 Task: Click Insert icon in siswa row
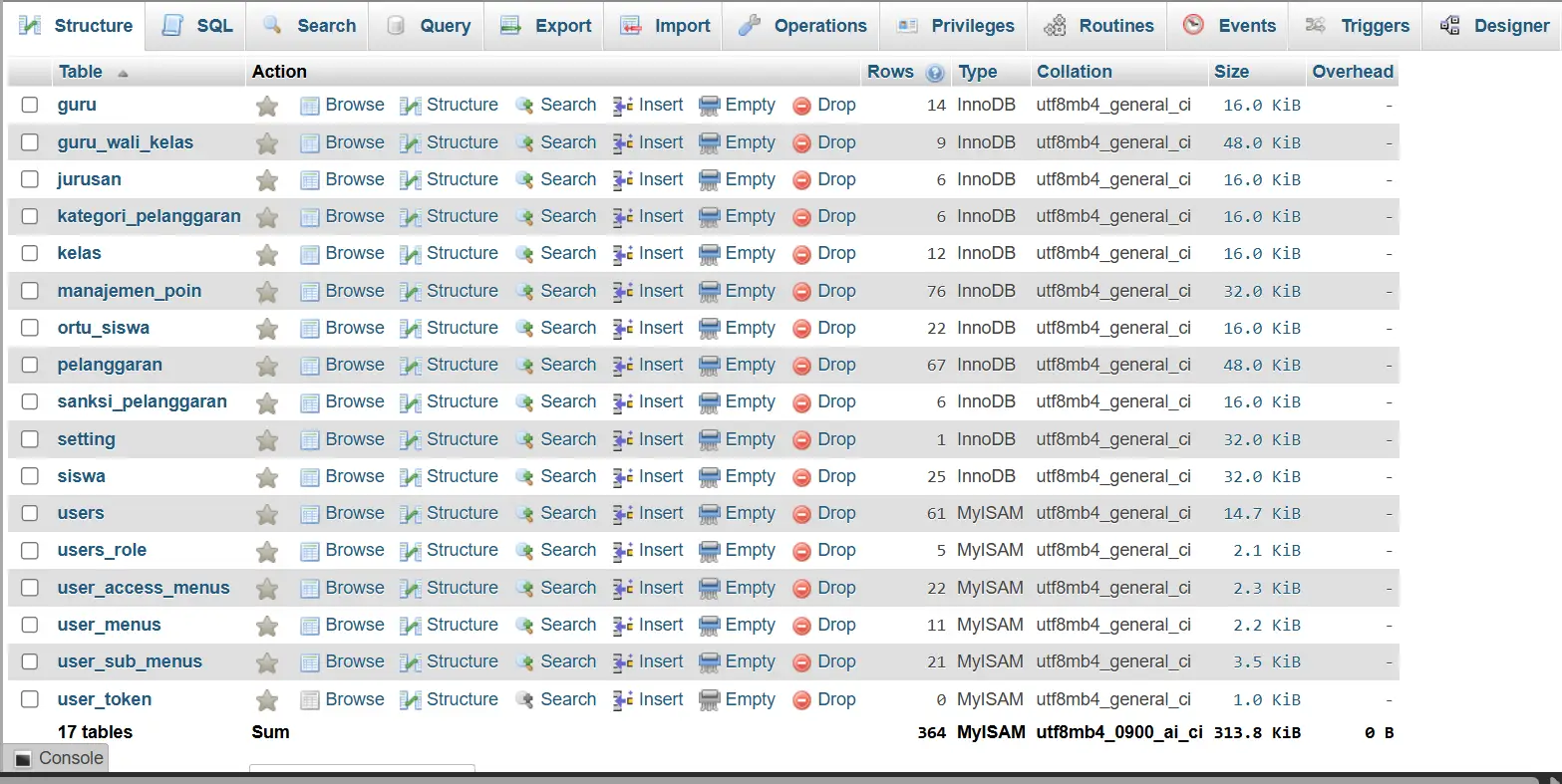pos(623,477)
